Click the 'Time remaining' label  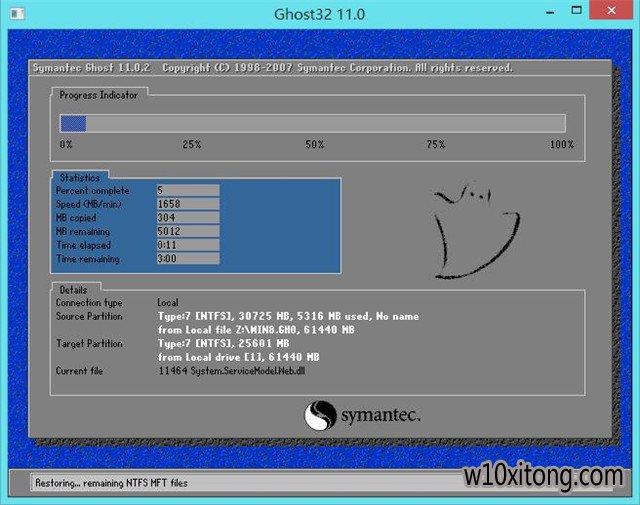pos(88,259)
